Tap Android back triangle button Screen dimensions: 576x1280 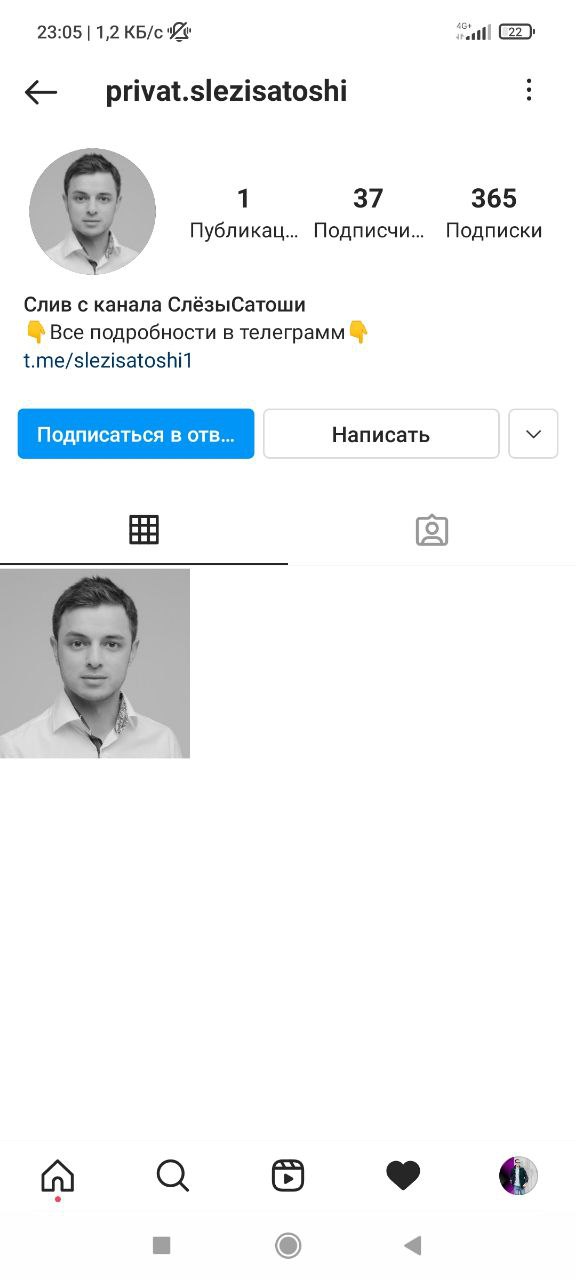(412, 1245)
